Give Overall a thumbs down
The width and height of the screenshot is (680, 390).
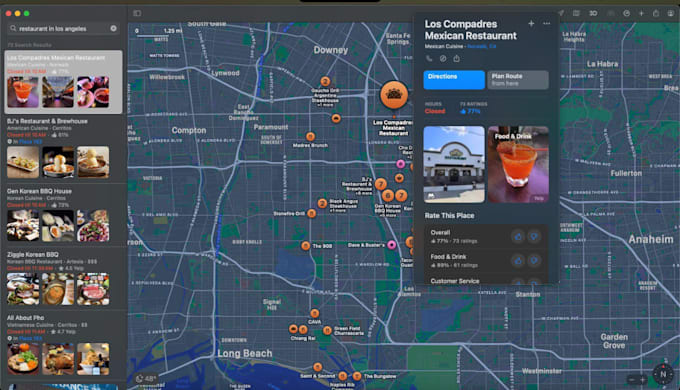(x=534, y=236)
